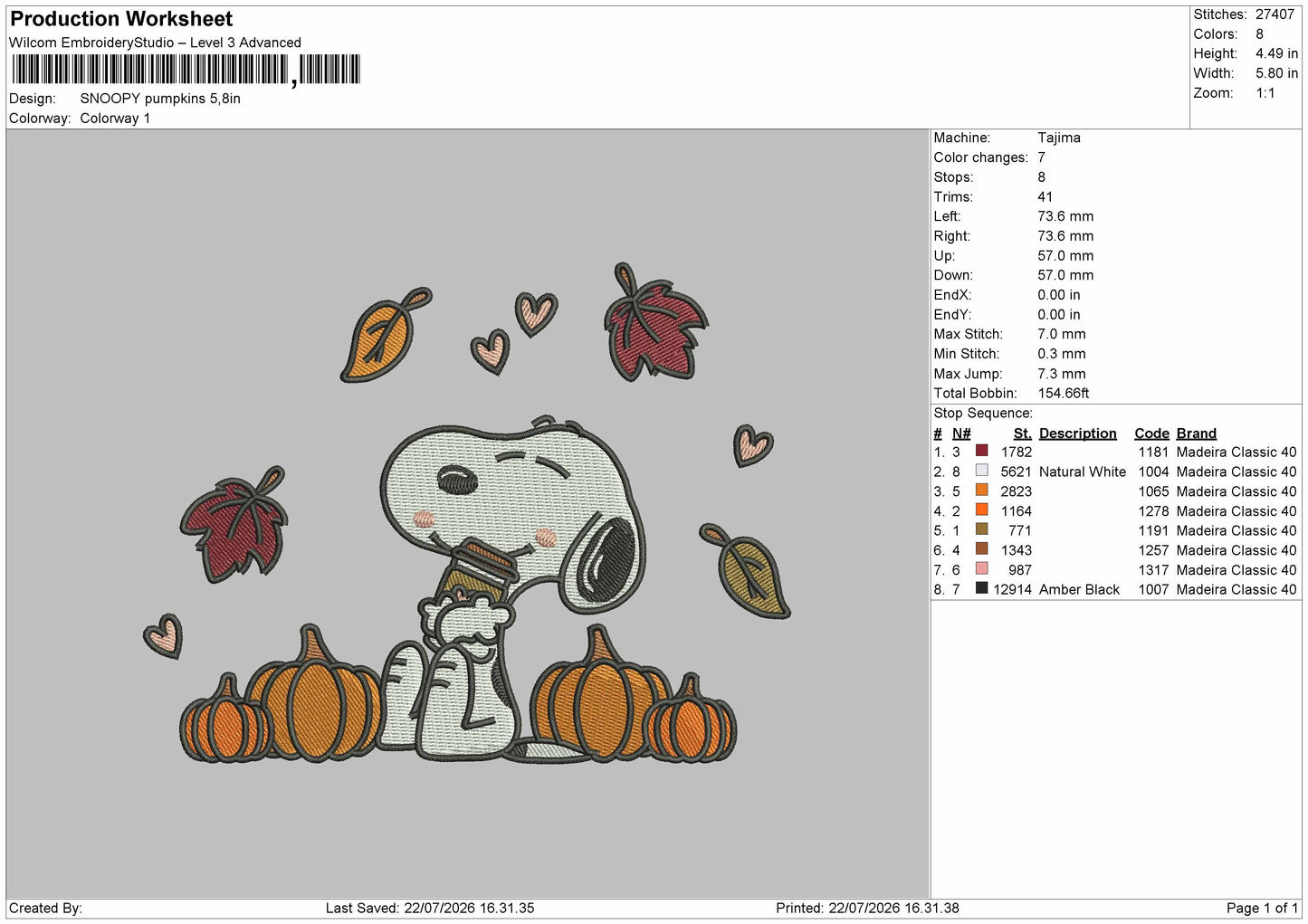This screenshot has height=924, width=1308.
Task: Click the Color changes value '7'
Action: (x=1042, y=157)
